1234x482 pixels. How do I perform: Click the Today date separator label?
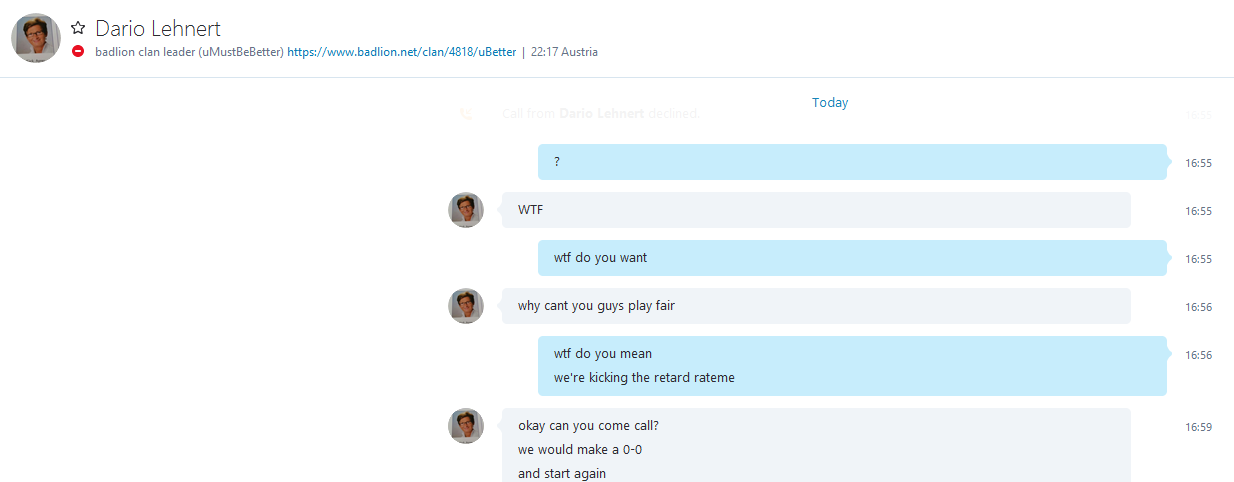[x=830, y=103]
